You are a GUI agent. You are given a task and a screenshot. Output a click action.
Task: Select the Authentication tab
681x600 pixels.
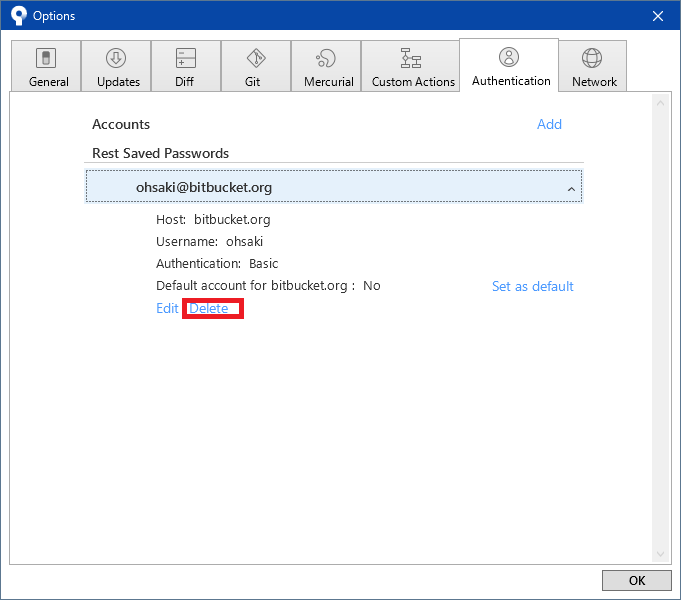click(509, 65)
